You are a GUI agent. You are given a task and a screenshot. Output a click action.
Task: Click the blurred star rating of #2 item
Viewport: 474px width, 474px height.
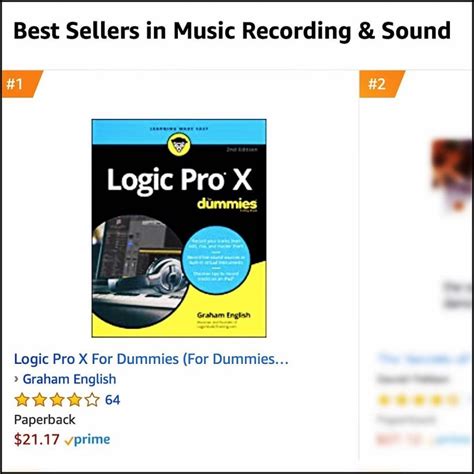418,400
